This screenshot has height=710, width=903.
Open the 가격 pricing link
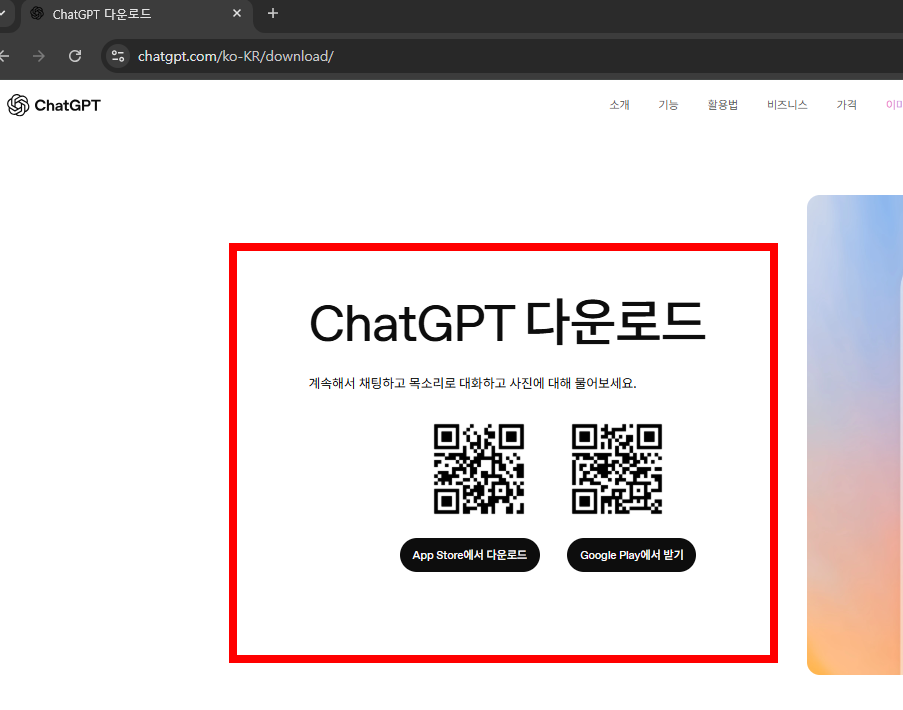[846, 104]
